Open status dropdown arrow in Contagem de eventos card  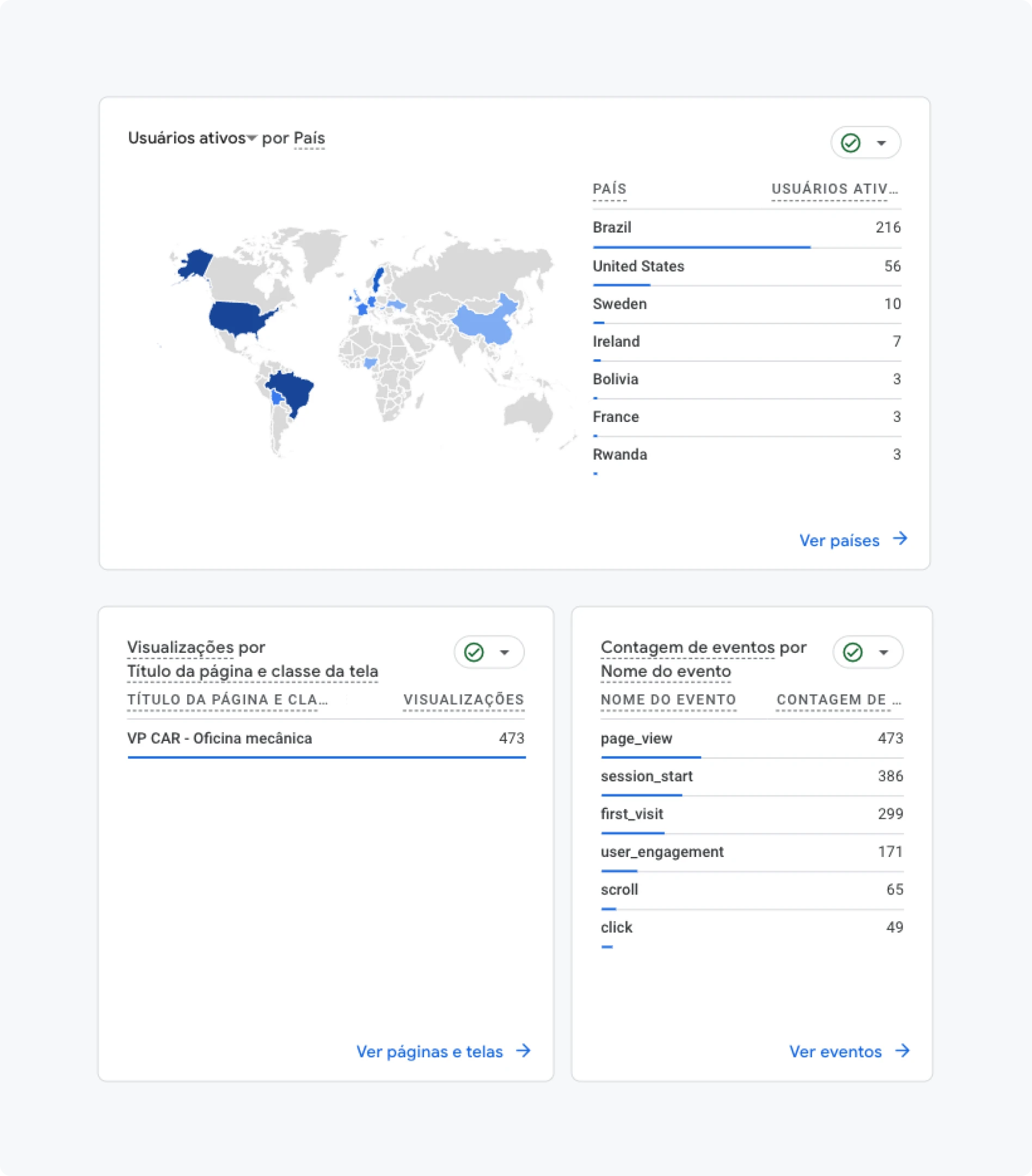tap(883, 652)
